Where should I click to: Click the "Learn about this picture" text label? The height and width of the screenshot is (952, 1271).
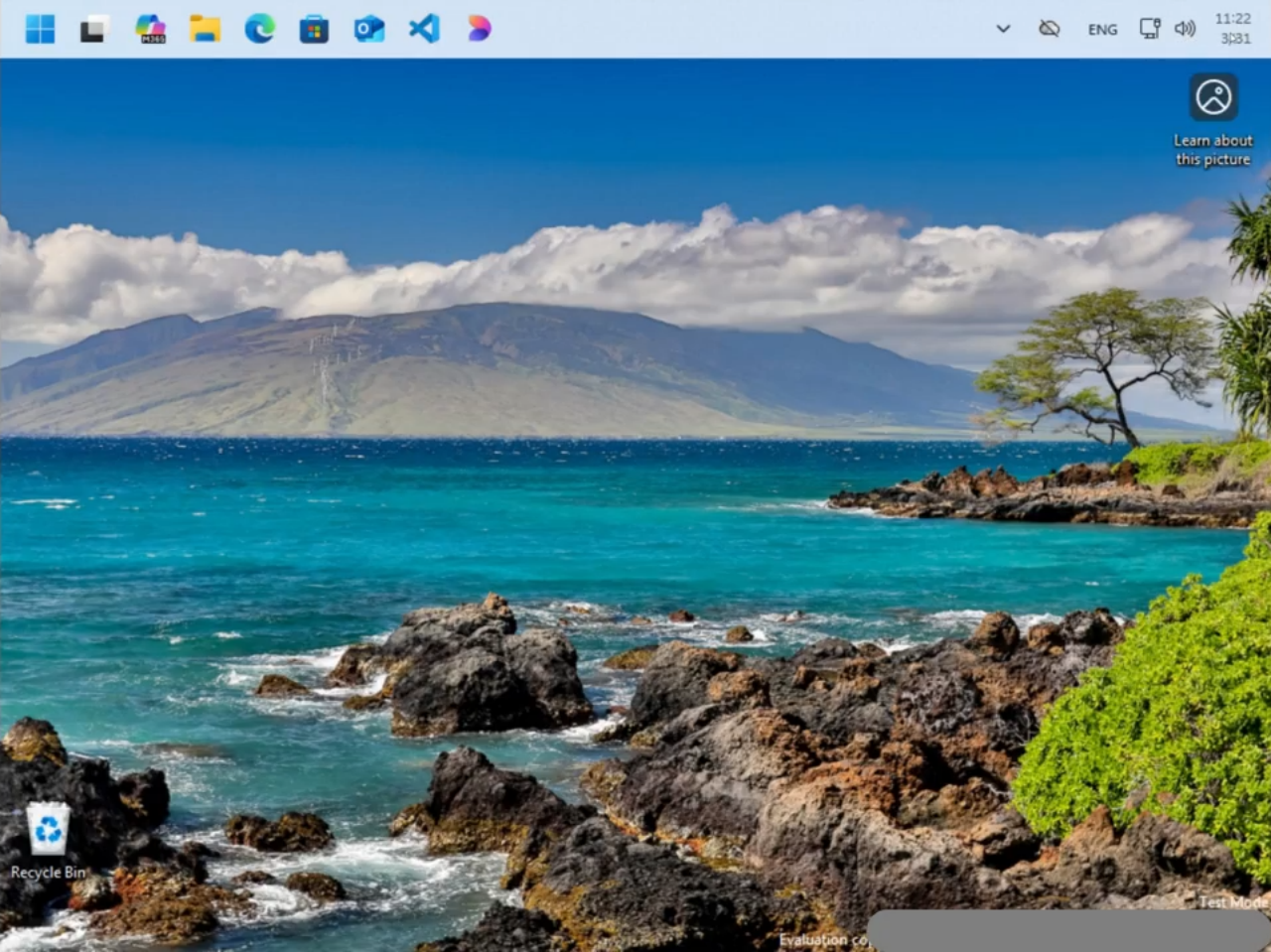[1212, 150]
